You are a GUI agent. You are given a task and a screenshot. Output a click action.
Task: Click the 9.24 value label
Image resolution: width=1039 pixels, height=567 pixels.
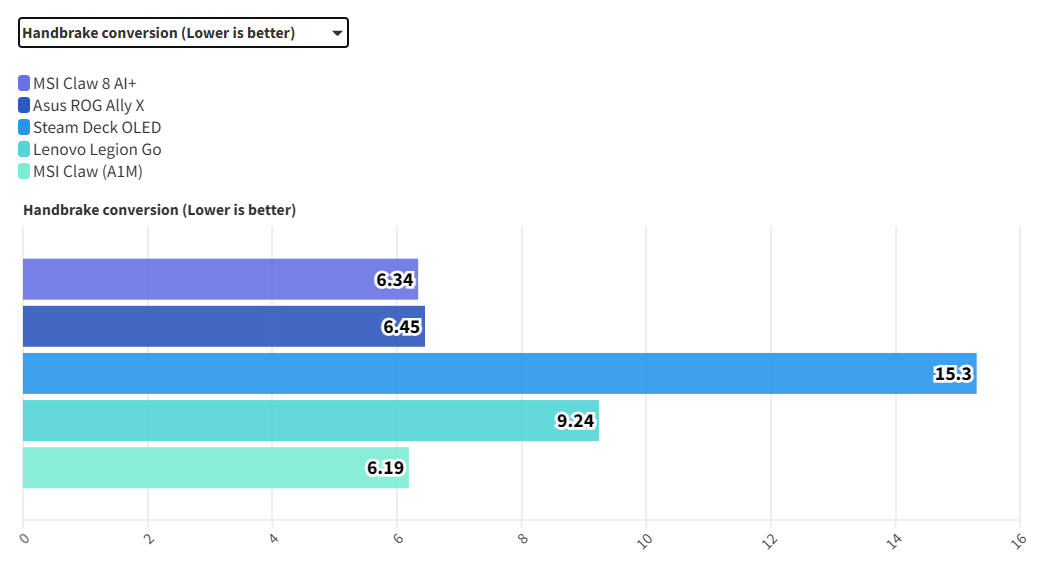(575, 421)
